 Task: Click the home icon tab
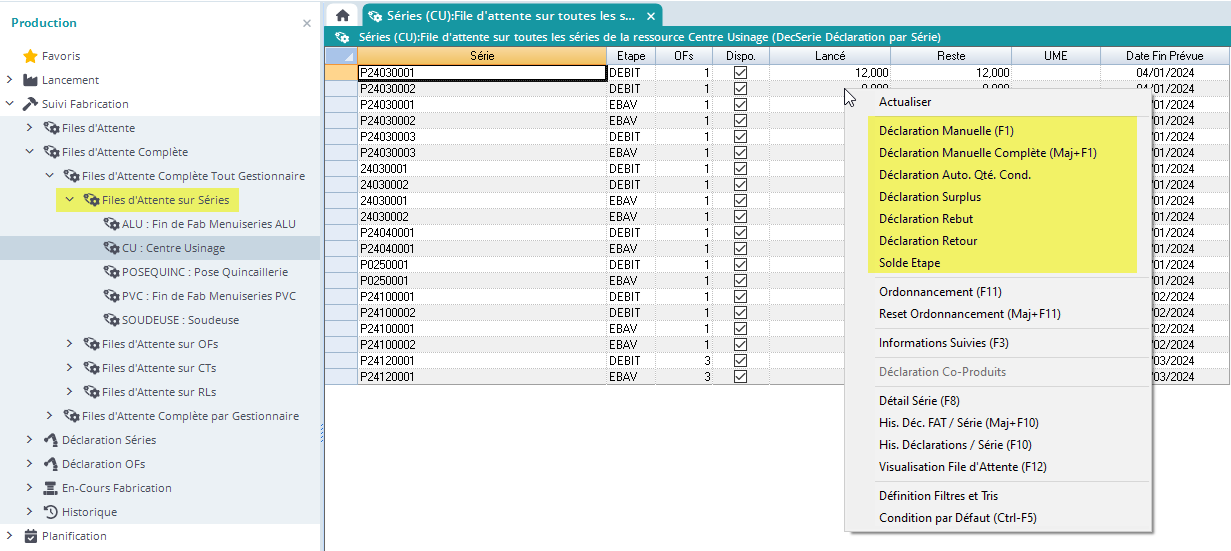(342, 16)
